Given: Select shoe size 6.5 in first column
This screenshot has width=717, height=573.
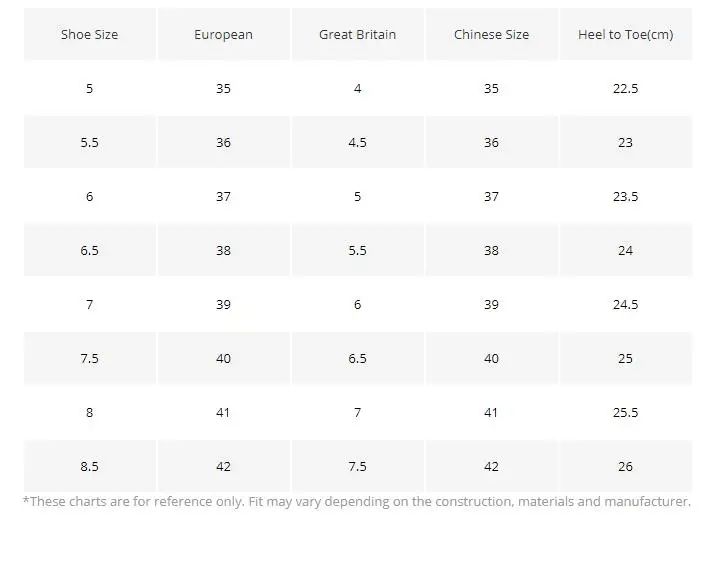Looking at the screenshot, I should click(x=89, y=251).
